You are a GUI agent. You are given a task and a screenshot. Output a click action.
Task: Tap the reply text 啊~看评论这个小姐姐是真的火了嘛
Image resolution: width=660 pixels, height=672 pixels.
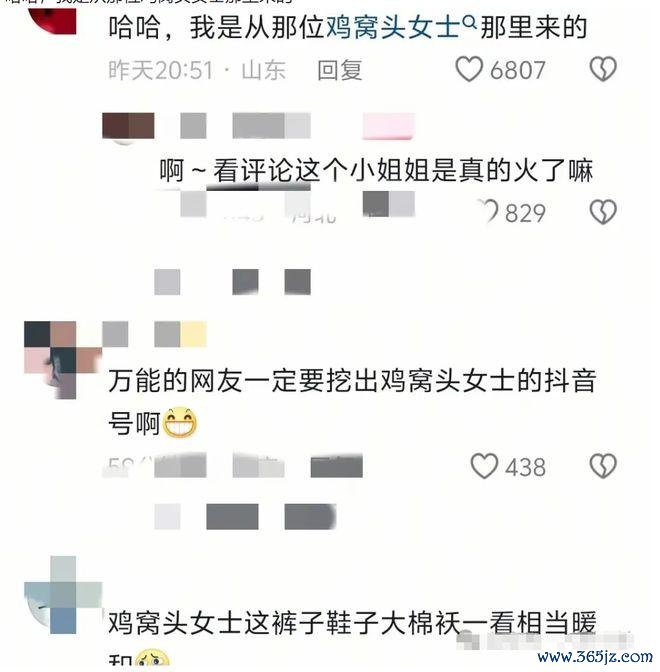(x=376, y=171)
